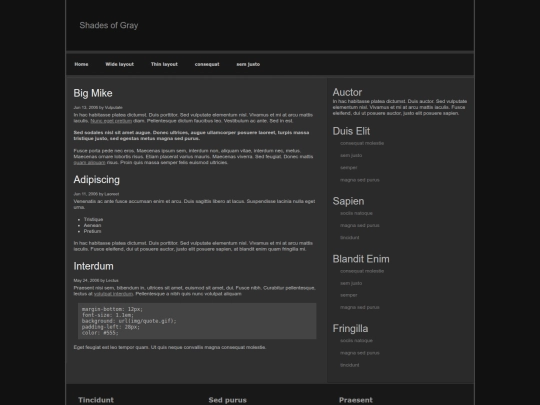Follow the 'volutpat interdum' inline link

(x=113, y=294)
